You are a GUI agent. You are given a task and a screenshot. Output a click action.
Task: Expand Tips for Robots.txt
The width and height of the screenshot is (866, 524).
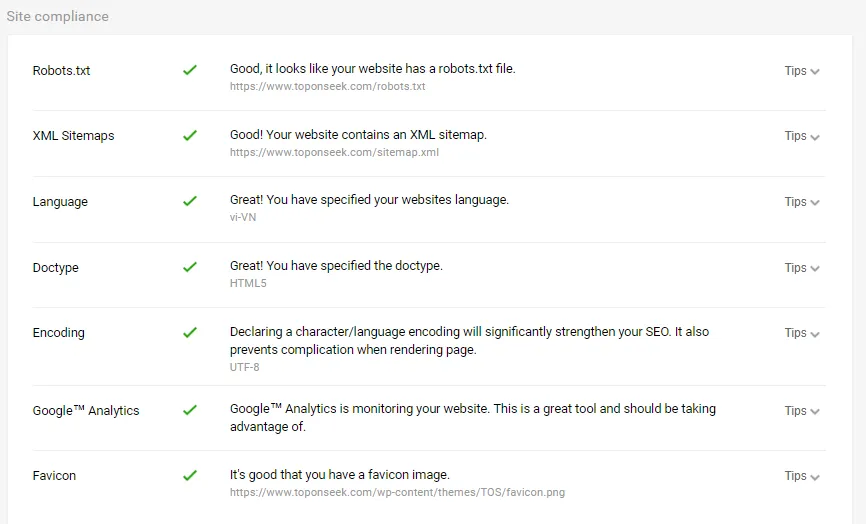[x=802, y=71]
